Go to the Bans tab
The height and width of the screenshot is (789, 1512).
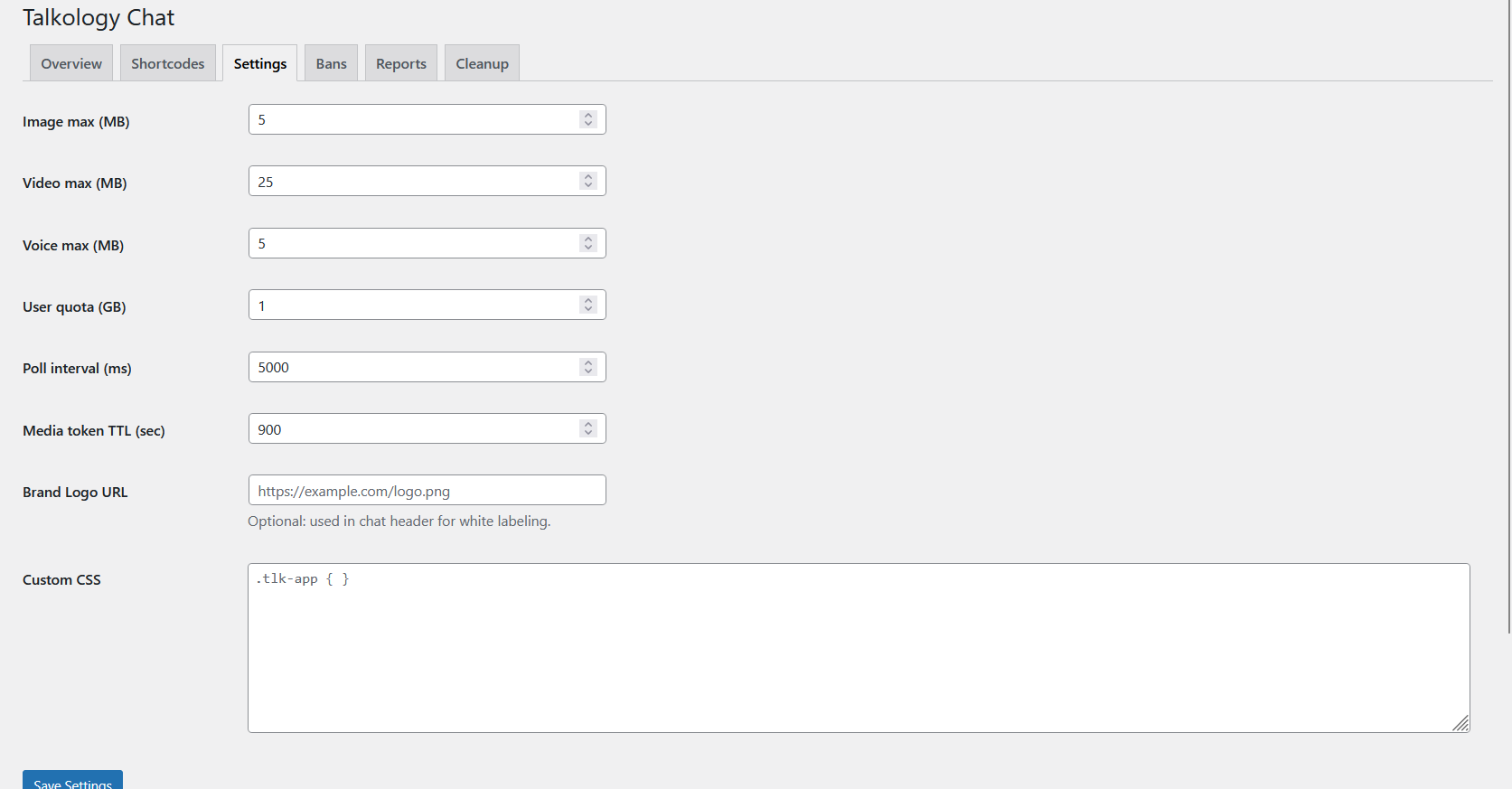[331, 63]
